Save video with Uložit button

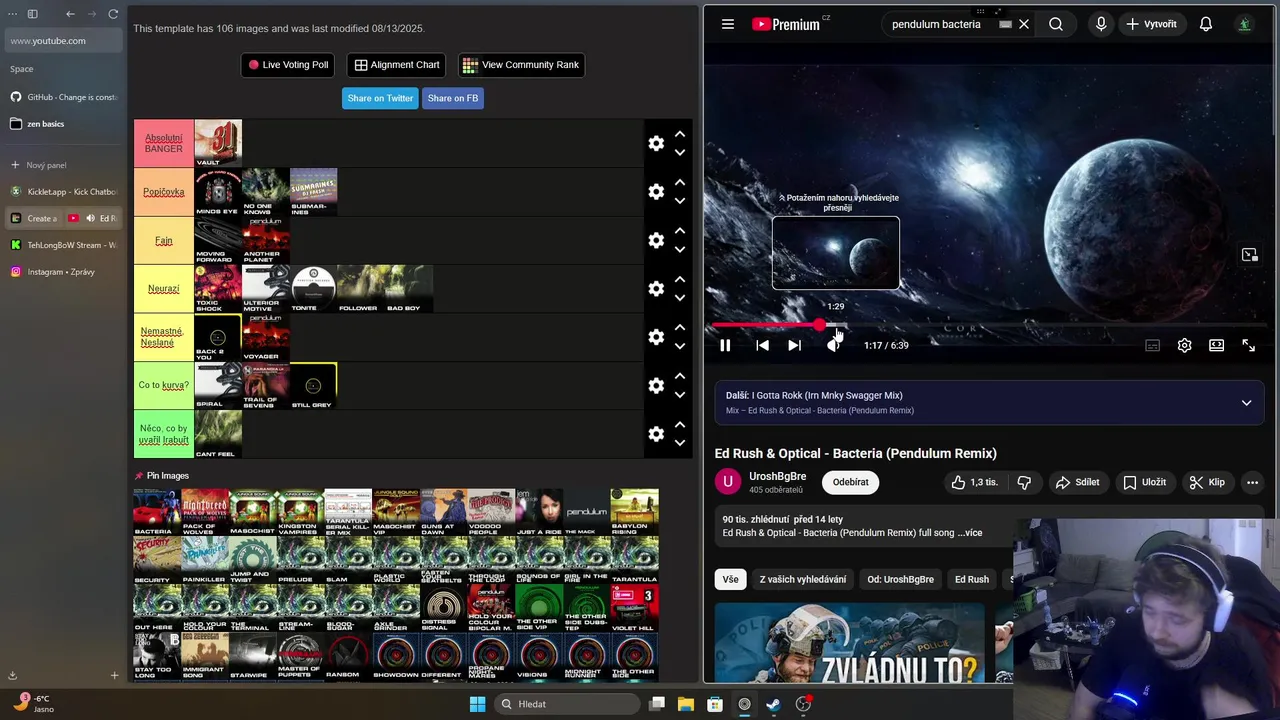(x=1144, y=482)
